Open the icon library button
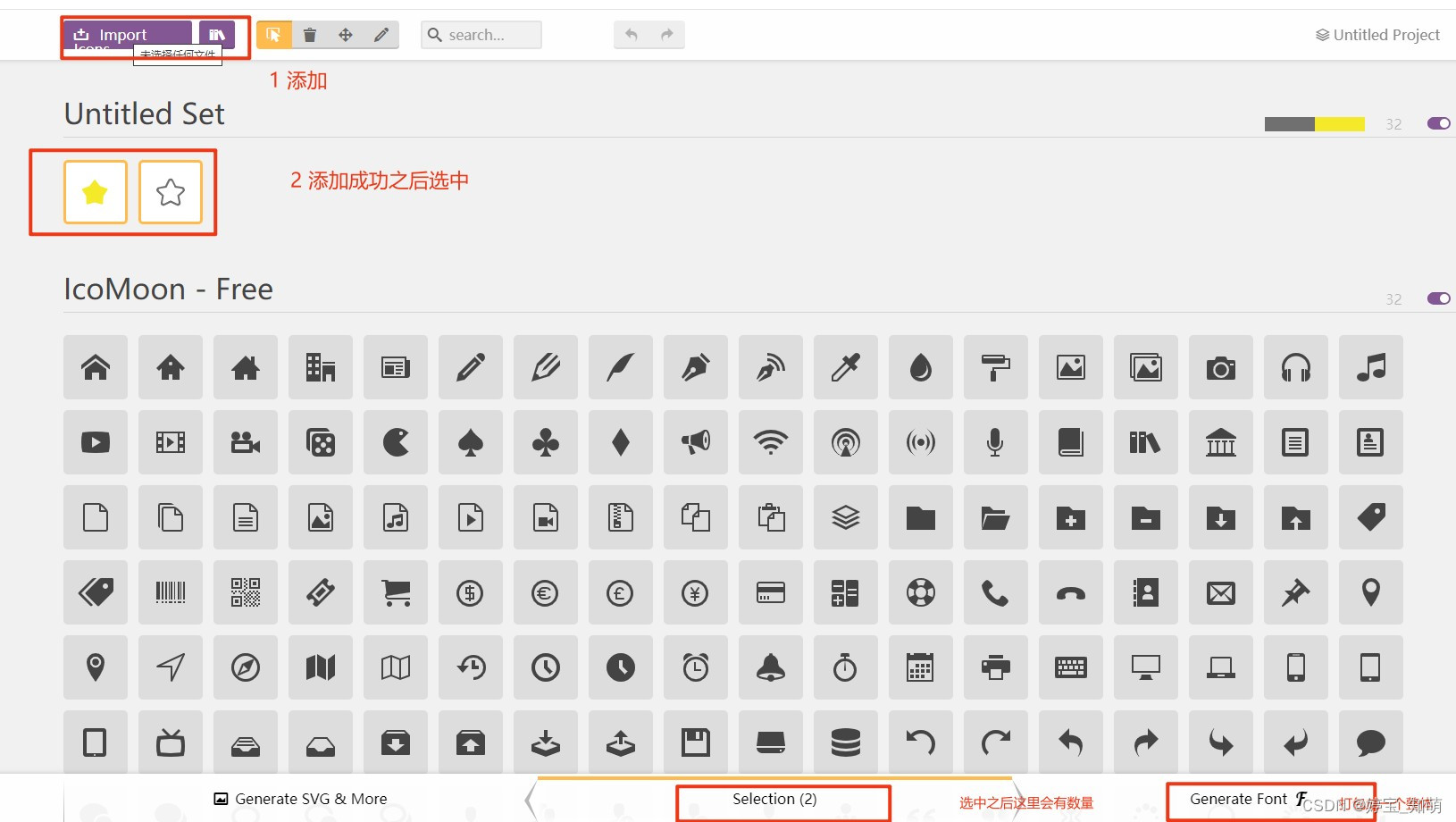 click(217, 35)
